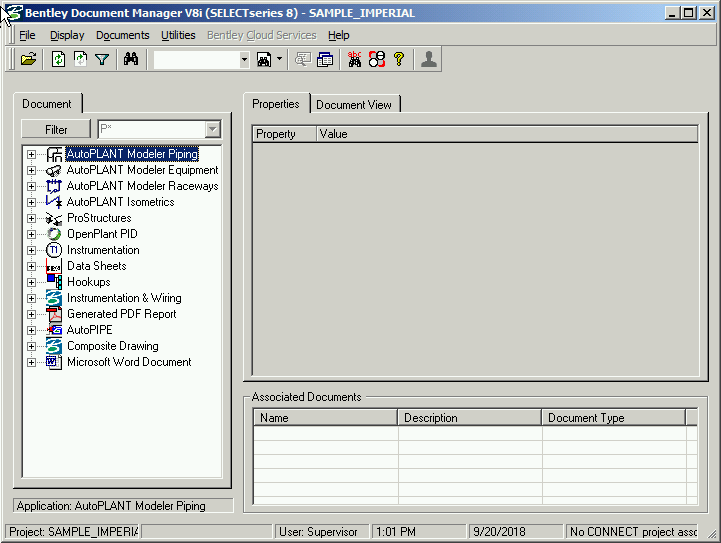The width and height of the screenshot is (721, 543).
Task: Click the second refresh page icon
Action: [80, 59]
